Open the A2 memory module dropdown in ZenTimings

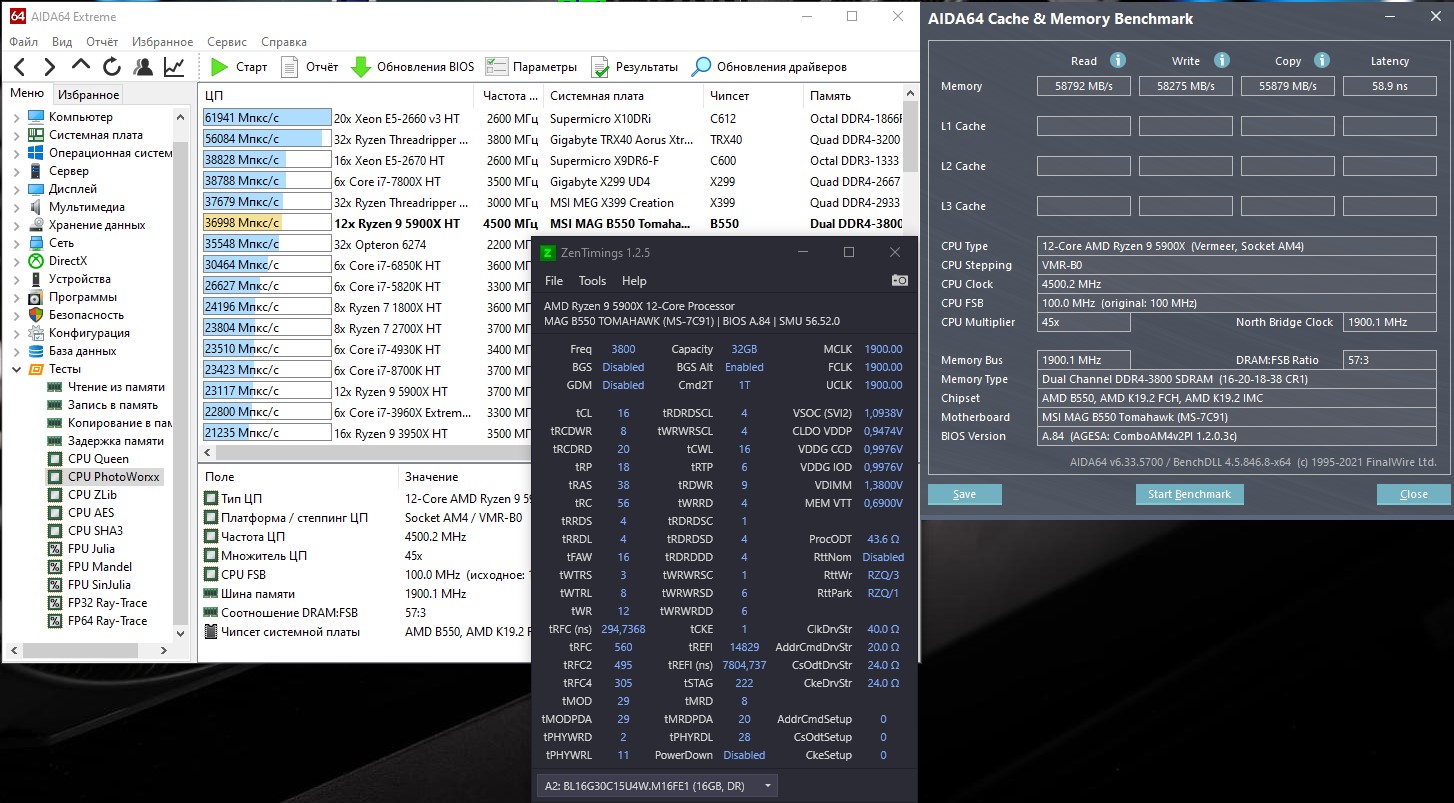pyautogui.click(x=656, y=786)
